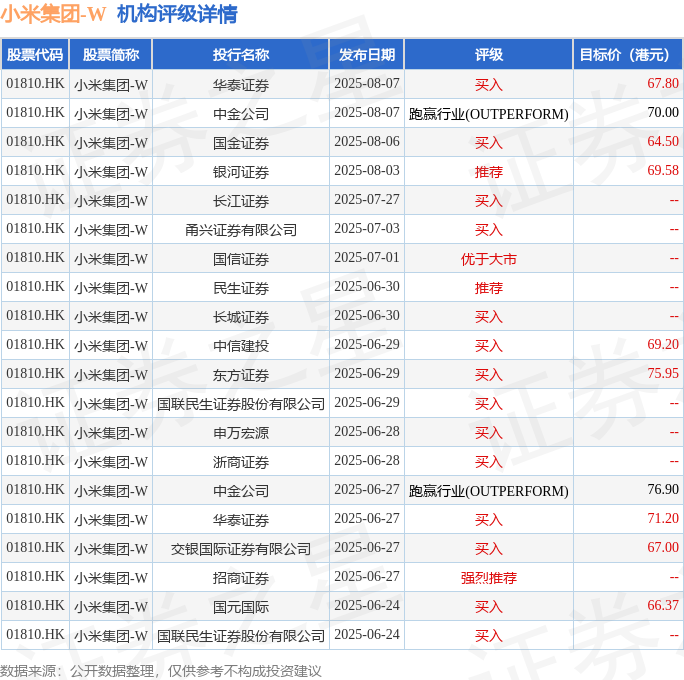684x680 pixels.
Task: Select the 银河证券 cell
Action: coord(241,171)
